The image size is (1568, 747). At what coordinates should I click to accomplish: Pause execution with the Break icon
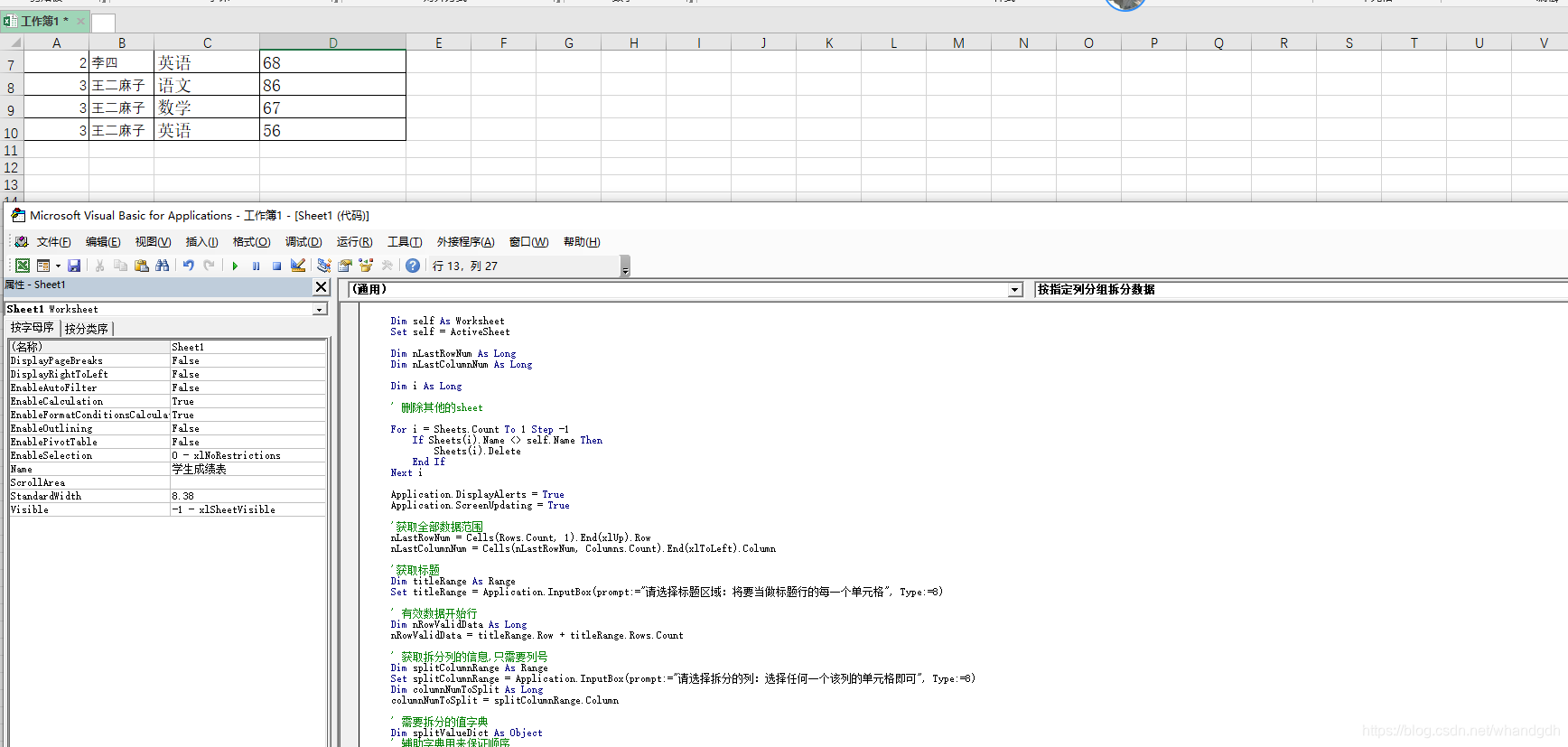coord(256,266)
